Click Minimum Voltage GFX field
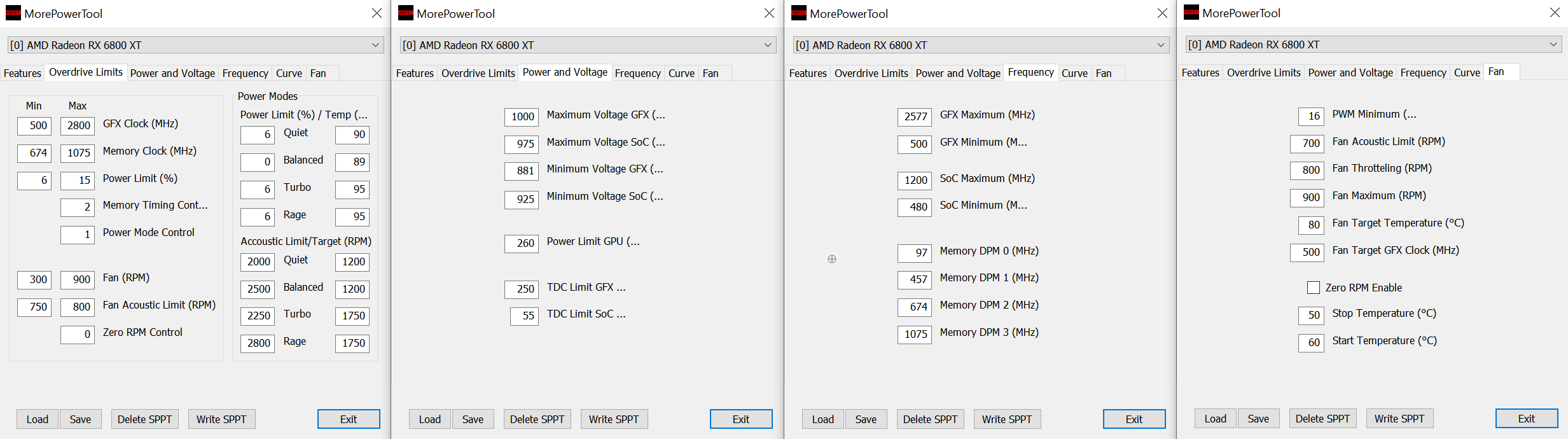Viewport: 1568px width, 439px height. point(522,171)
